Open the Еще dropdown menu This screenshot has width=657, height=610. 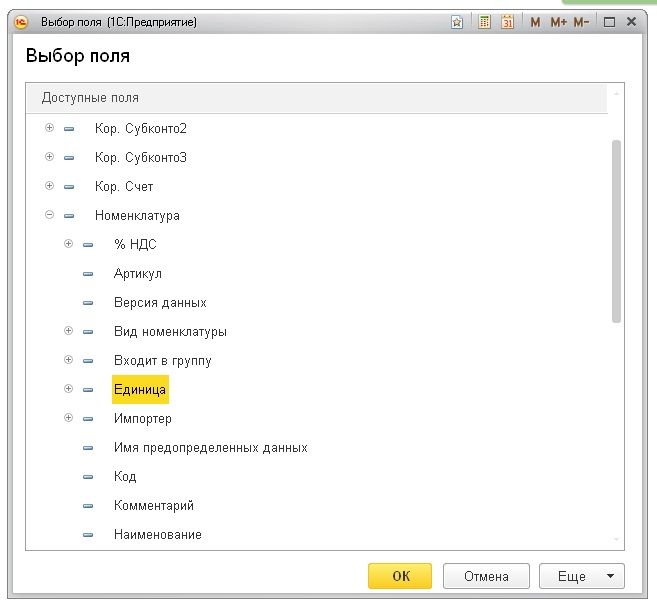click(x=582, y=576)
